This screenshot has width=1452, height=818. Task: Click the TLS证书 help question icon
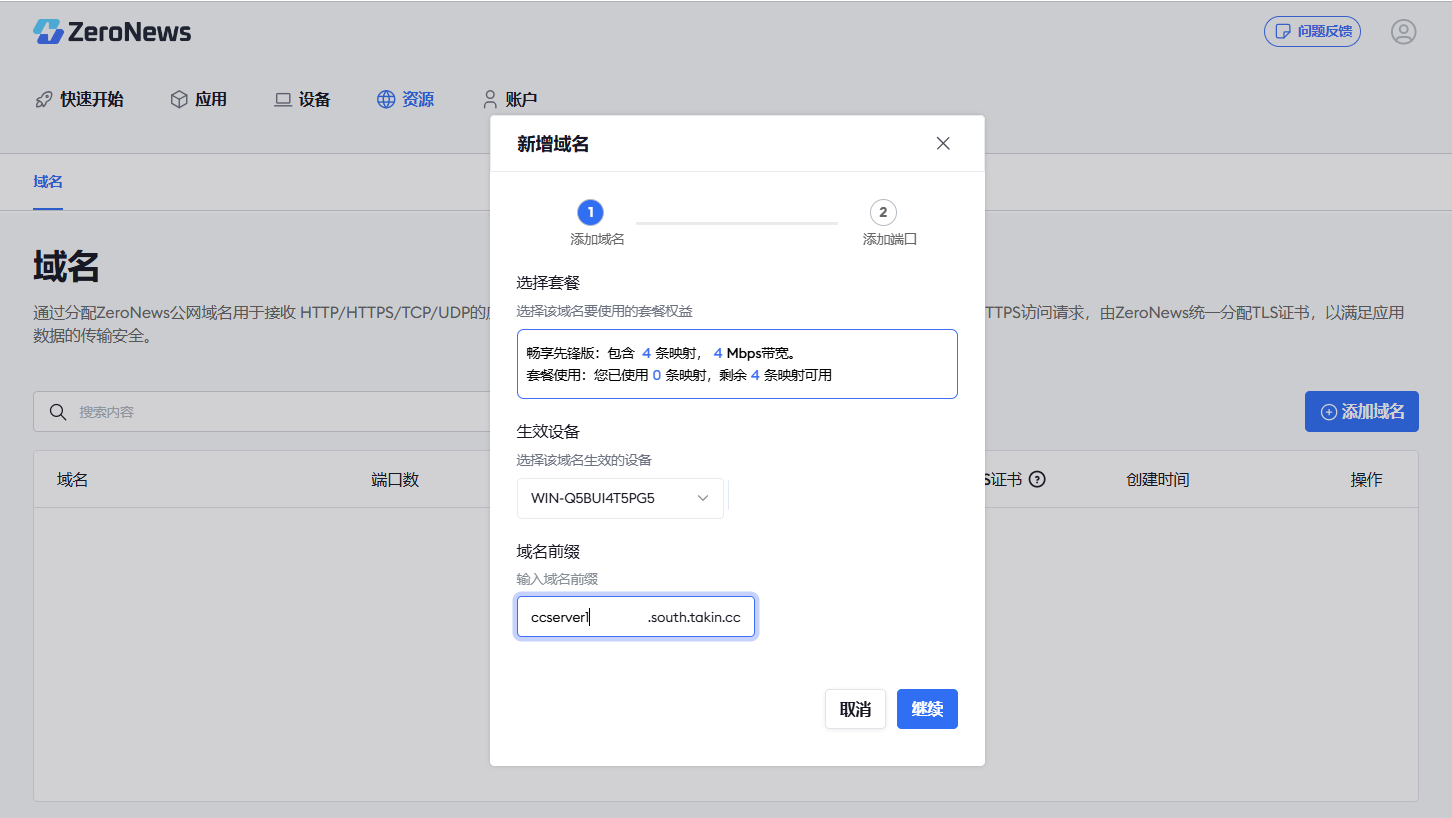[x=1037, y=479]
